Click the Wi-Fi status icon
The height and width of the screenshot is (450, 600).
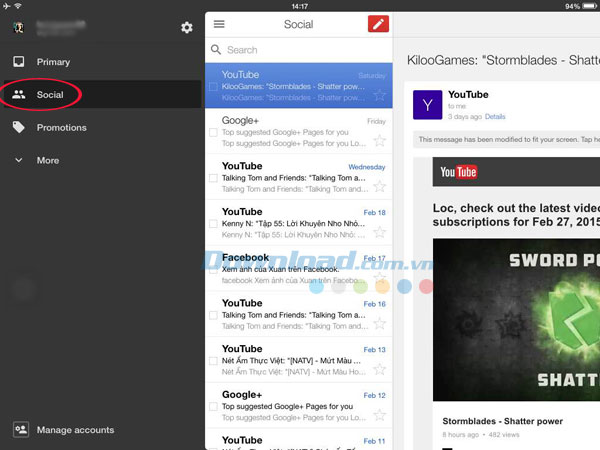(18, 6)
